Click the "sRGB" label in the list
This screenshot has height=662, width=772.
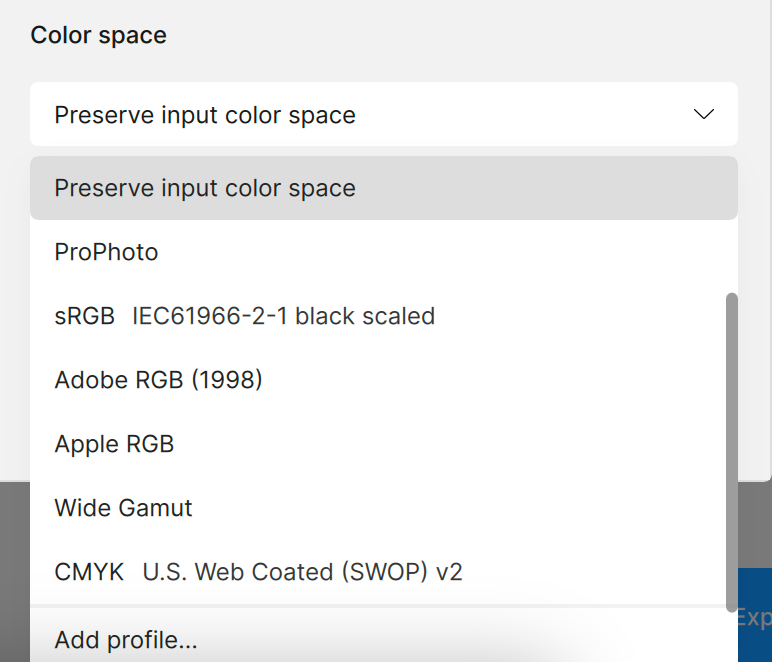click(x=86, y=316)
